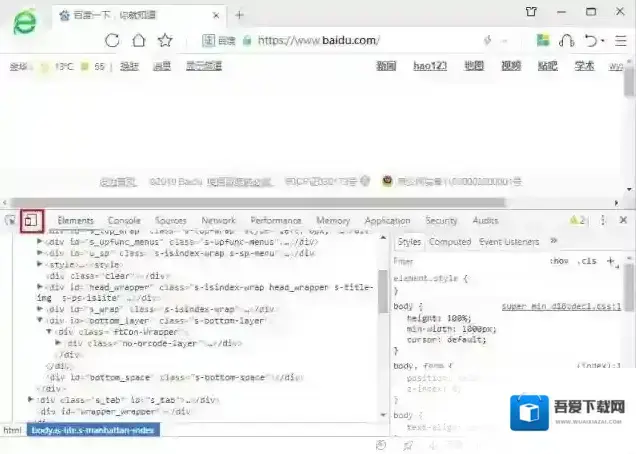Expand the s_tab div node
The height and width of the screenshot is (454, 636).
(31, 399)
